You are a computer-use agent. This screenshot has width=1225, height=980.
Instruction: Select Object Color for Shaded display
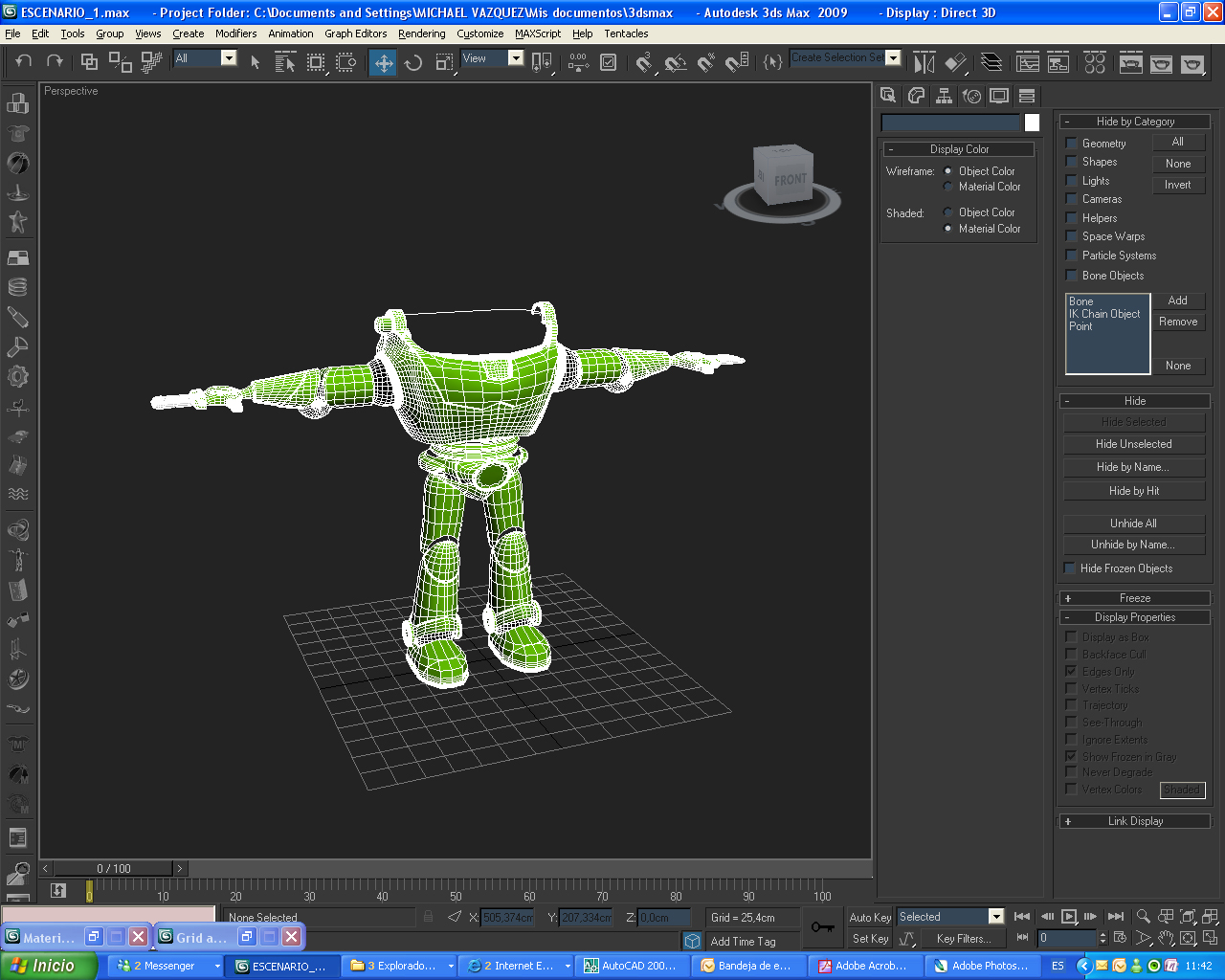[x=948, y=212]
